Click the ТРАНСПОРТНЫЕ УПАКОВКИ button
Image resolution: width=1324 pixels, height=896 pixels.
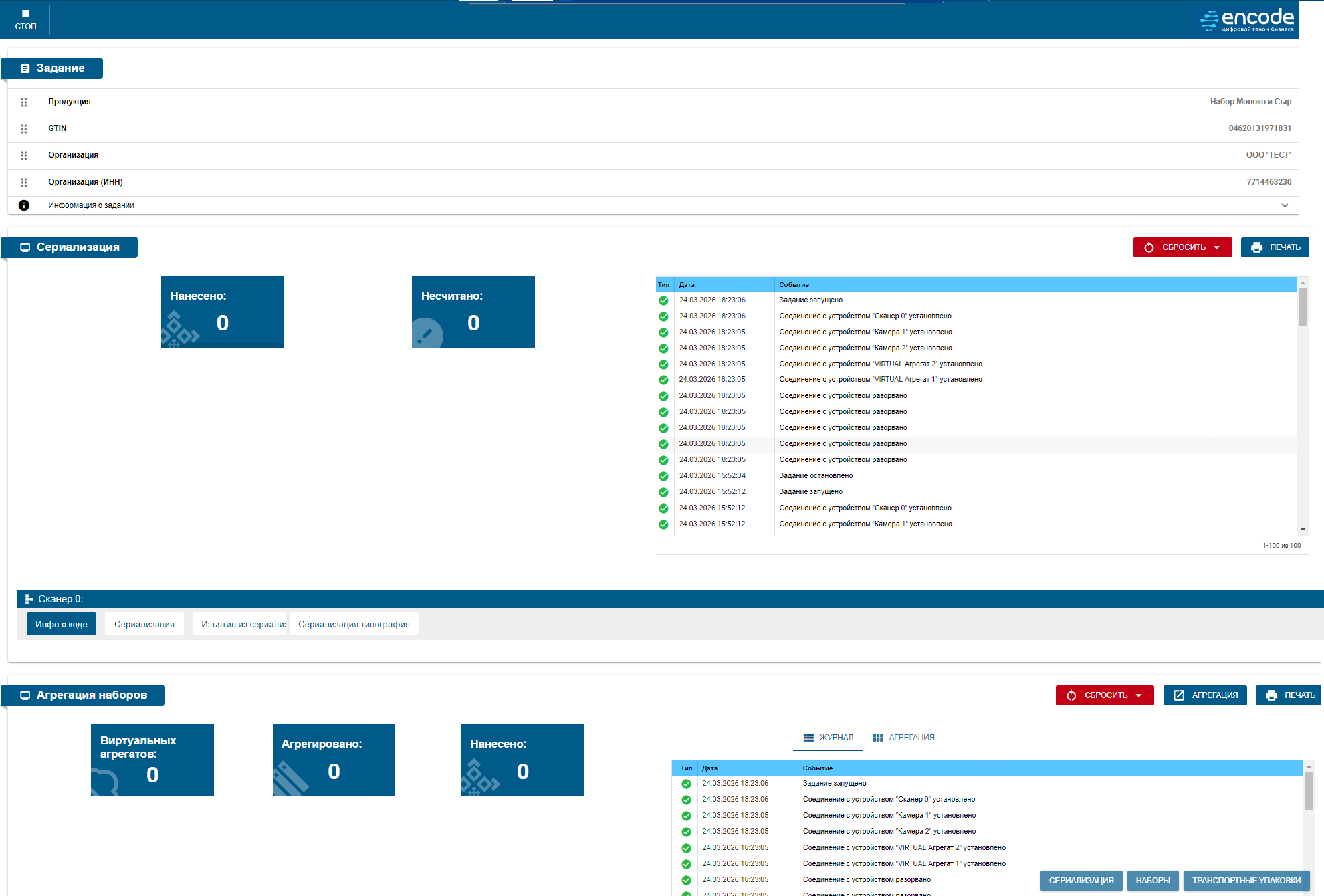pos(1246,881)
